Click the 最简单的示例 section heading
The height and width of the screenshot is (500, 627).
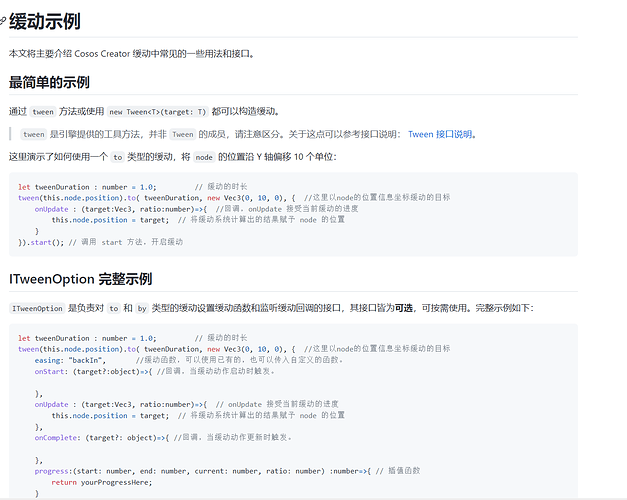point(49,82)
